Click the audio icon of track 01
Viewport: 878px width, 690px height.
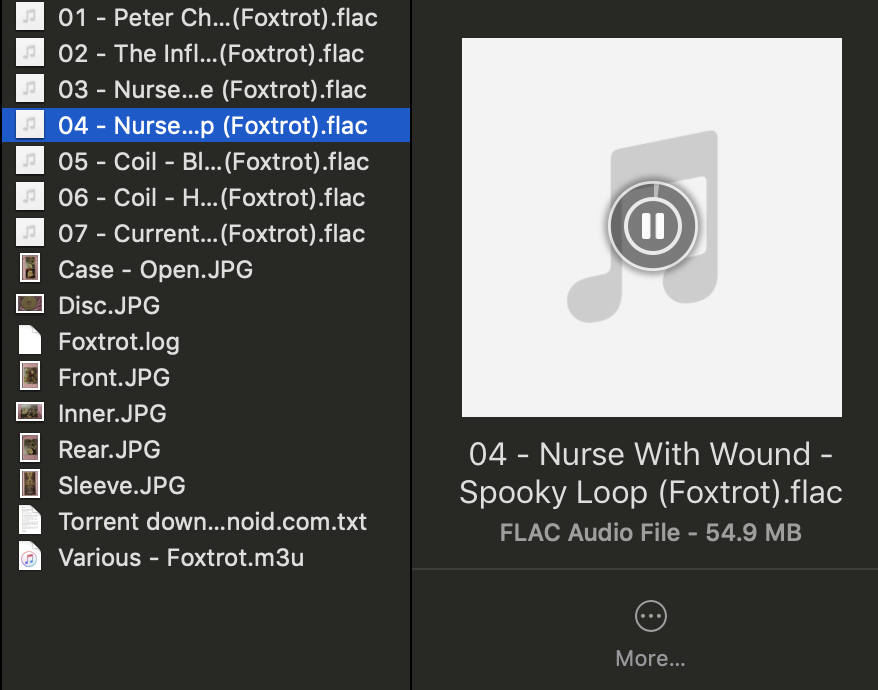click(30, 16)
